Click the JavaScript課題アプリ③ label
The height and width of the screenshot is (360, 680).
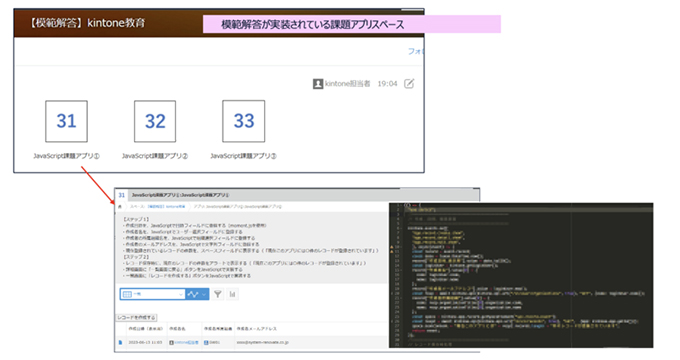(x=243, y=156)
